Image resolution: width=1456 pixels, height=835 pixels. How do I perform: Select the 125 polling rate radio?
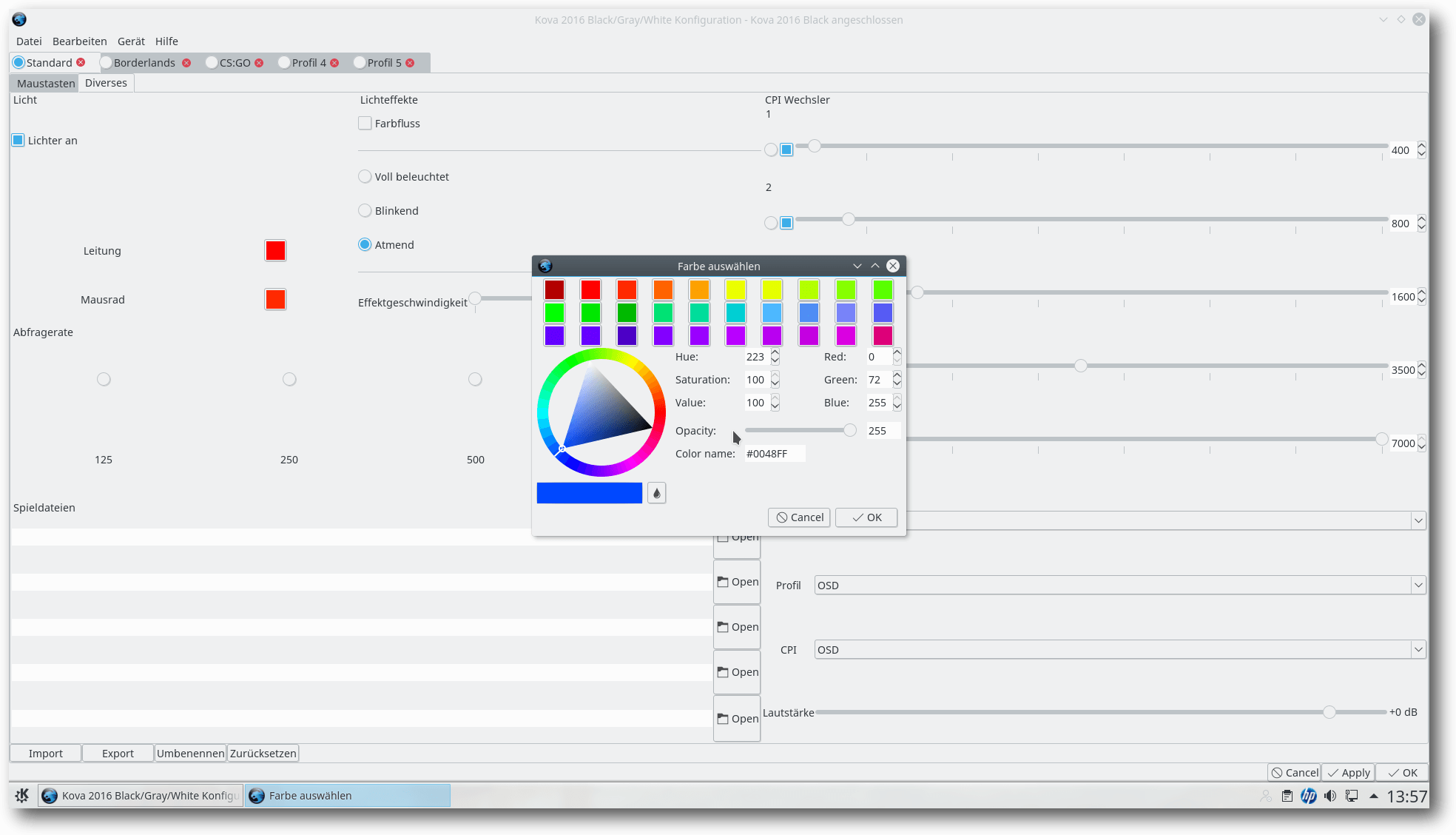pyautogui.click(x=104, y=379)
